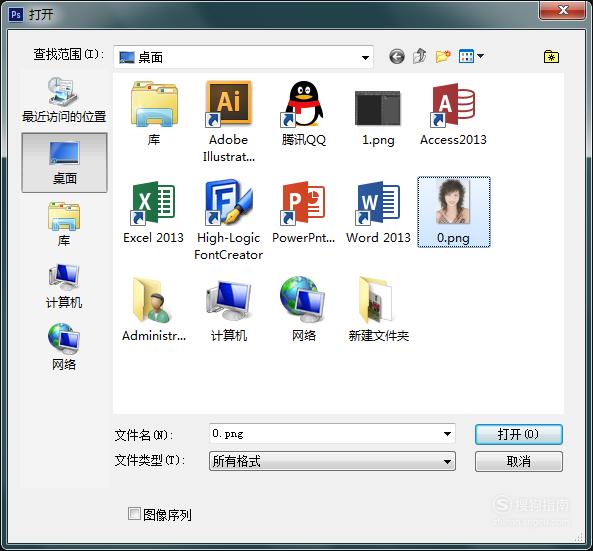This screenshot has height=551, width=593.
Task: Select the Adobe Illustrator shortcut
Action: click(x=228, y=122)
